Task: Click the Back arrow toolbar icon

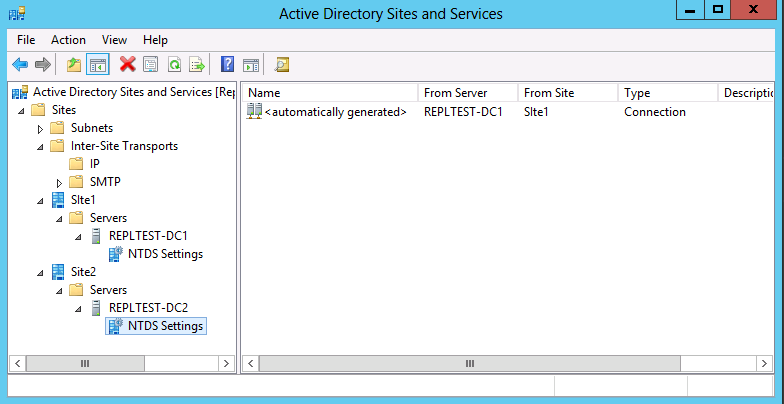Action: 20,64
